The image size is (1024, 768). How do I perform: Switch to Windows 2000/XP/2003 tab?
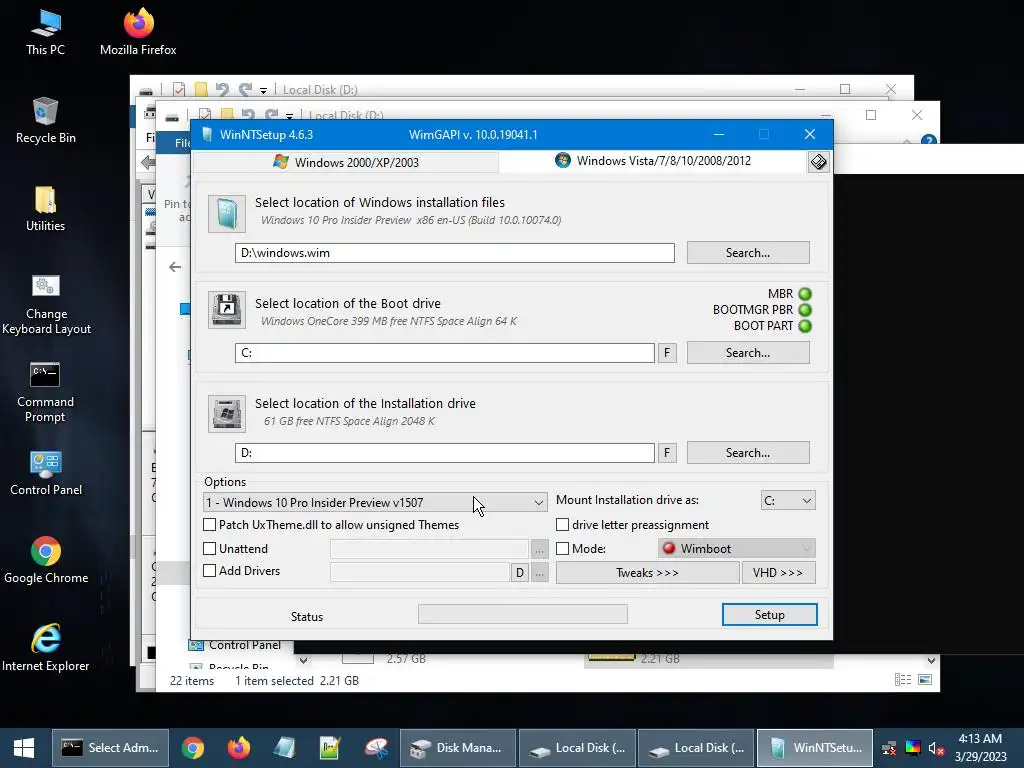pos(346,162)
